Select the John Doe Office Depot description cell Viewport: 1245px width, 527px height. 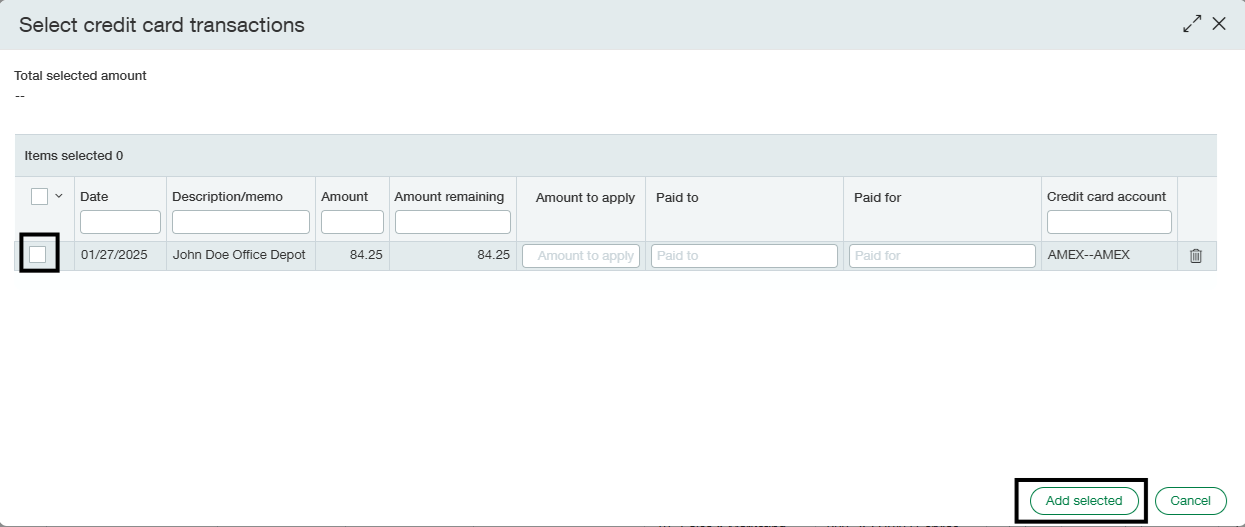click(x=239, y=255)
